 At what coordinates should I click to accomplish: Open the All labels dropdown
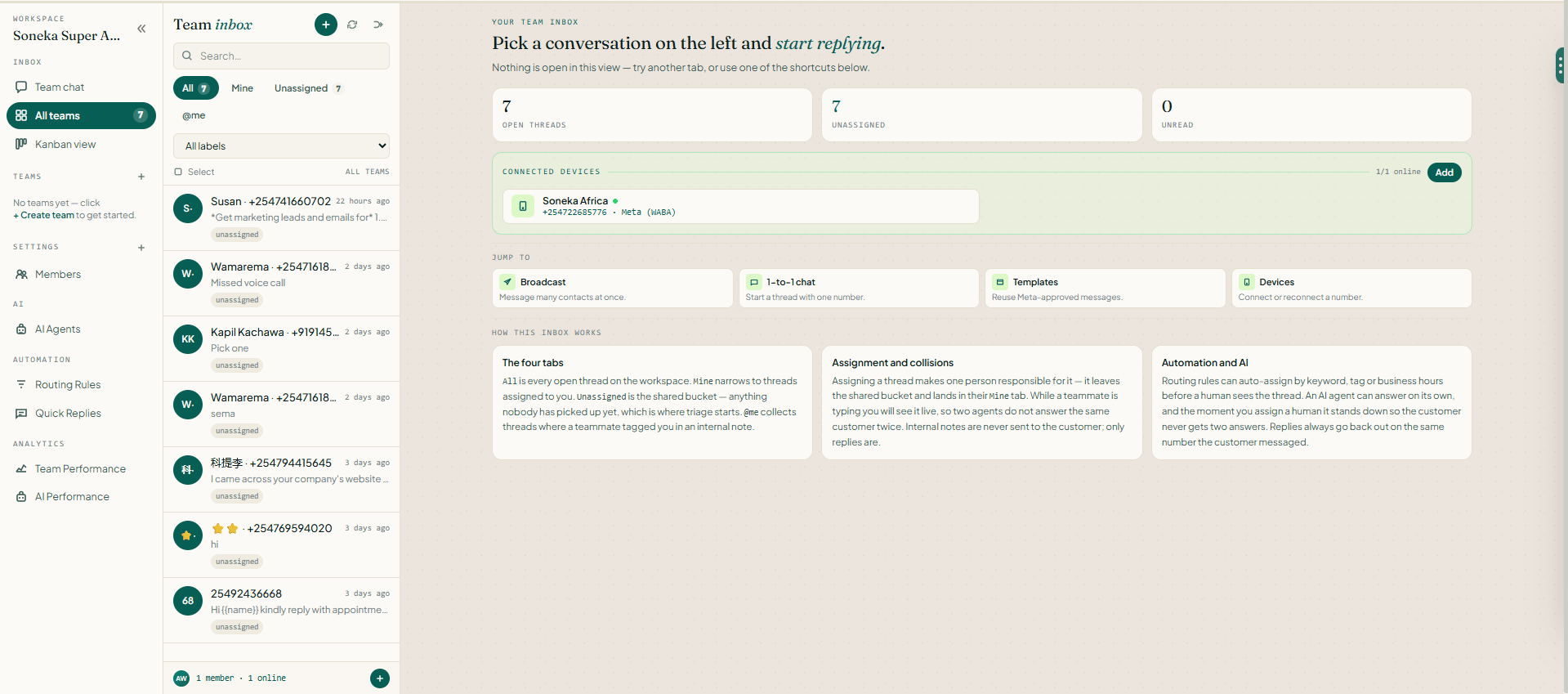[281, 146]
